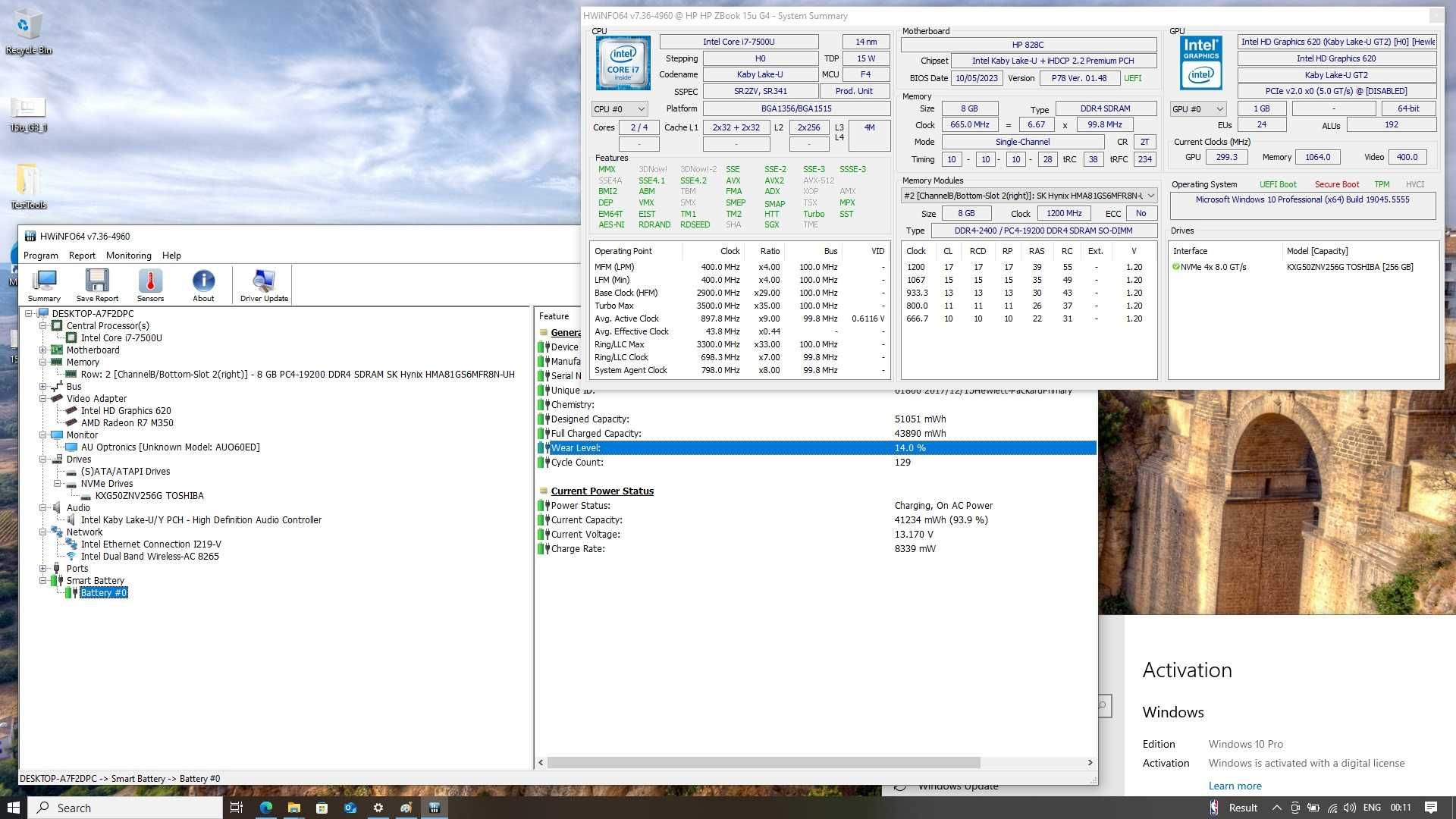Expand the Motherboard tree node

click(43, 350)
